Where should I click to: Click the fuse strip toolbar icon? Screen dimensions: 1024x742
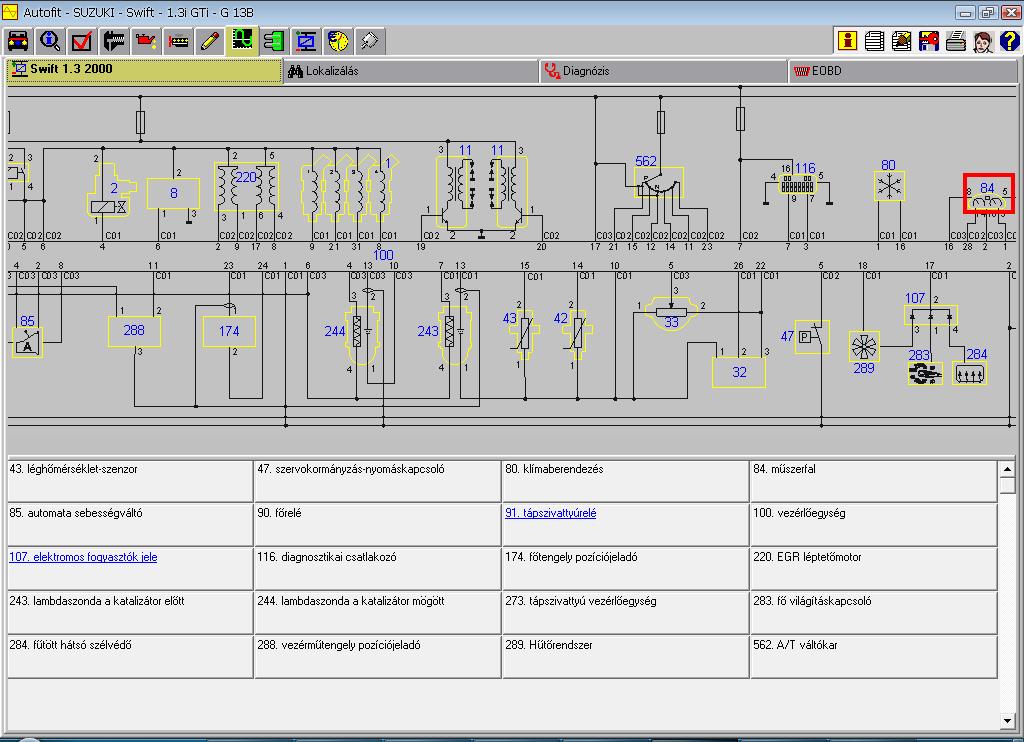coord(178,41)
